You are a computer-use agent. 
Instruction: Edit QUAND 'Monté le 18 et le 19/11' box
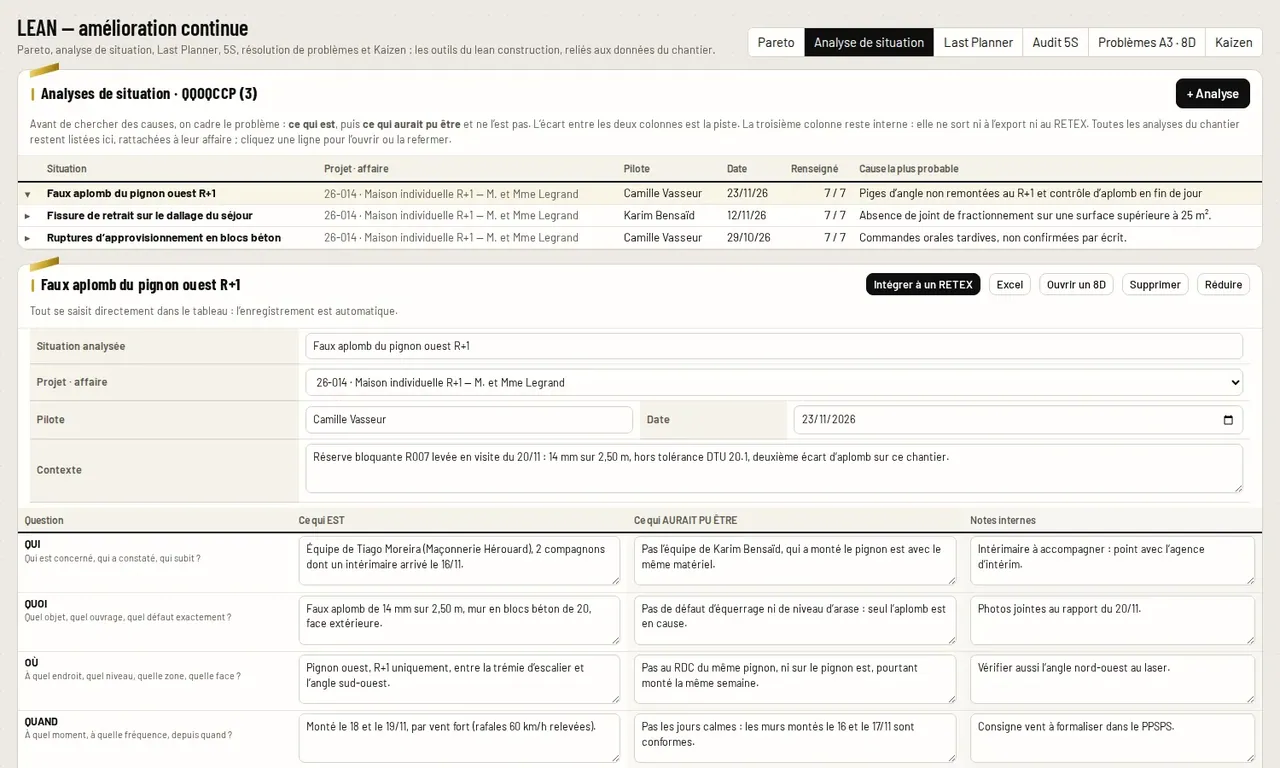[460, 738]
